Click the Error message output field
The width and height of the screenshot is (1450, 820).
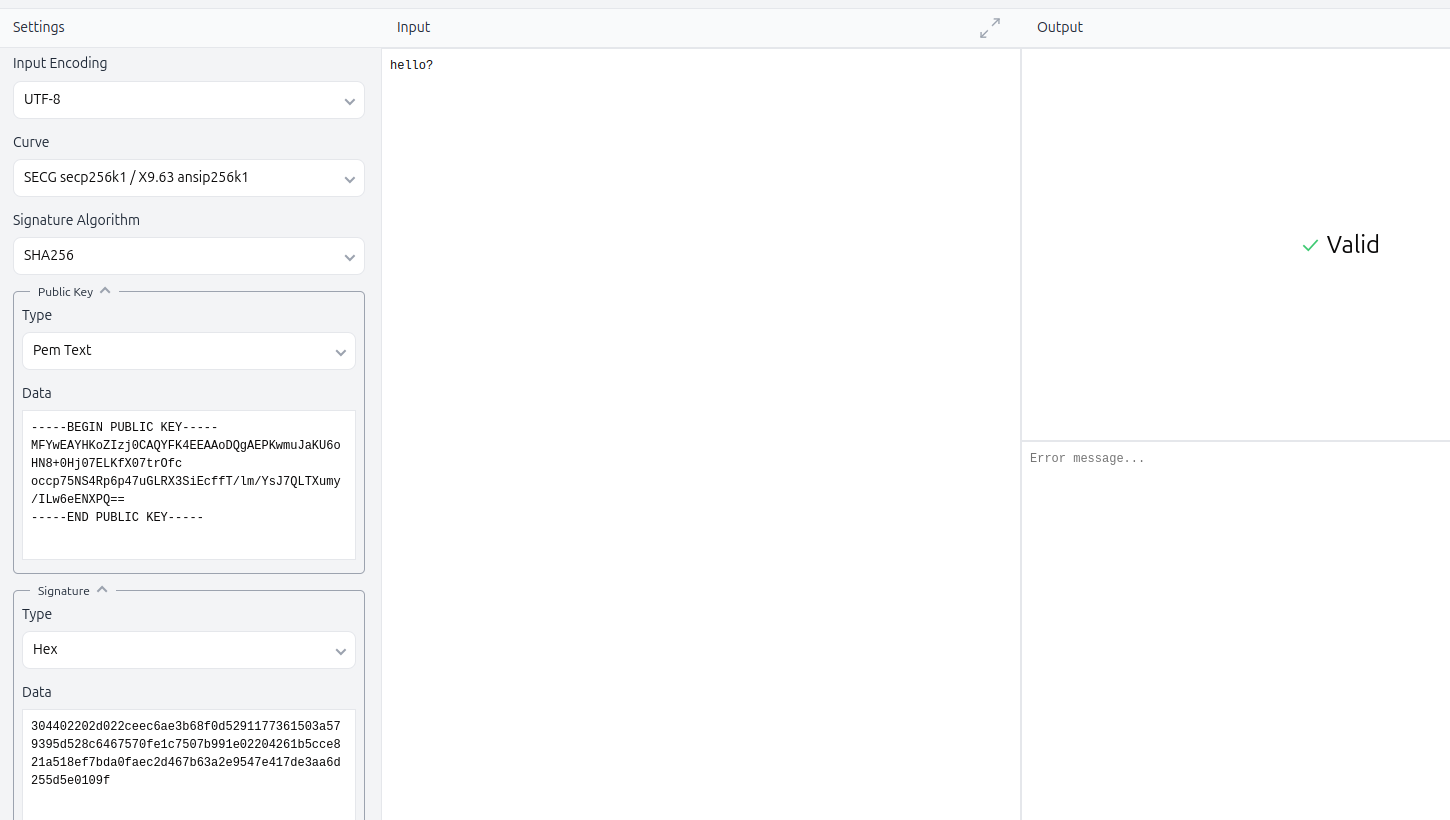tap(1236, 630)
